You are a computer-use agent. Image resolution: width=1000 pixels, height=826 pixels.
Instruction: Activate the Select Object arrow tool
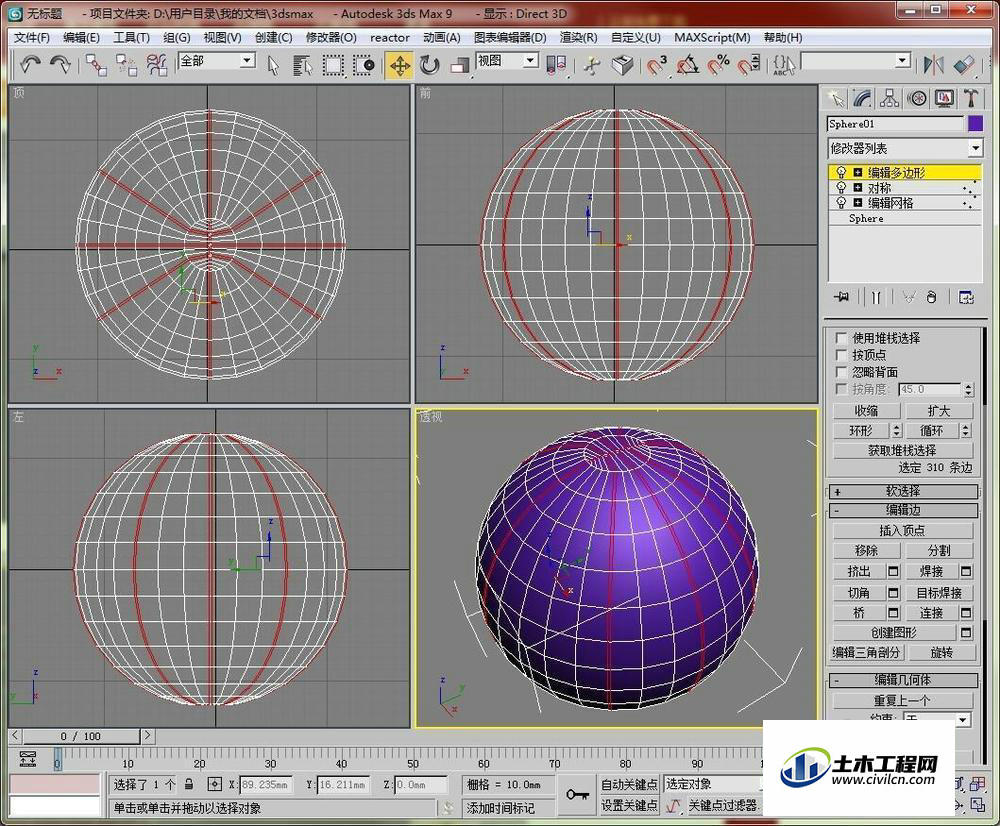pos(274,65)
